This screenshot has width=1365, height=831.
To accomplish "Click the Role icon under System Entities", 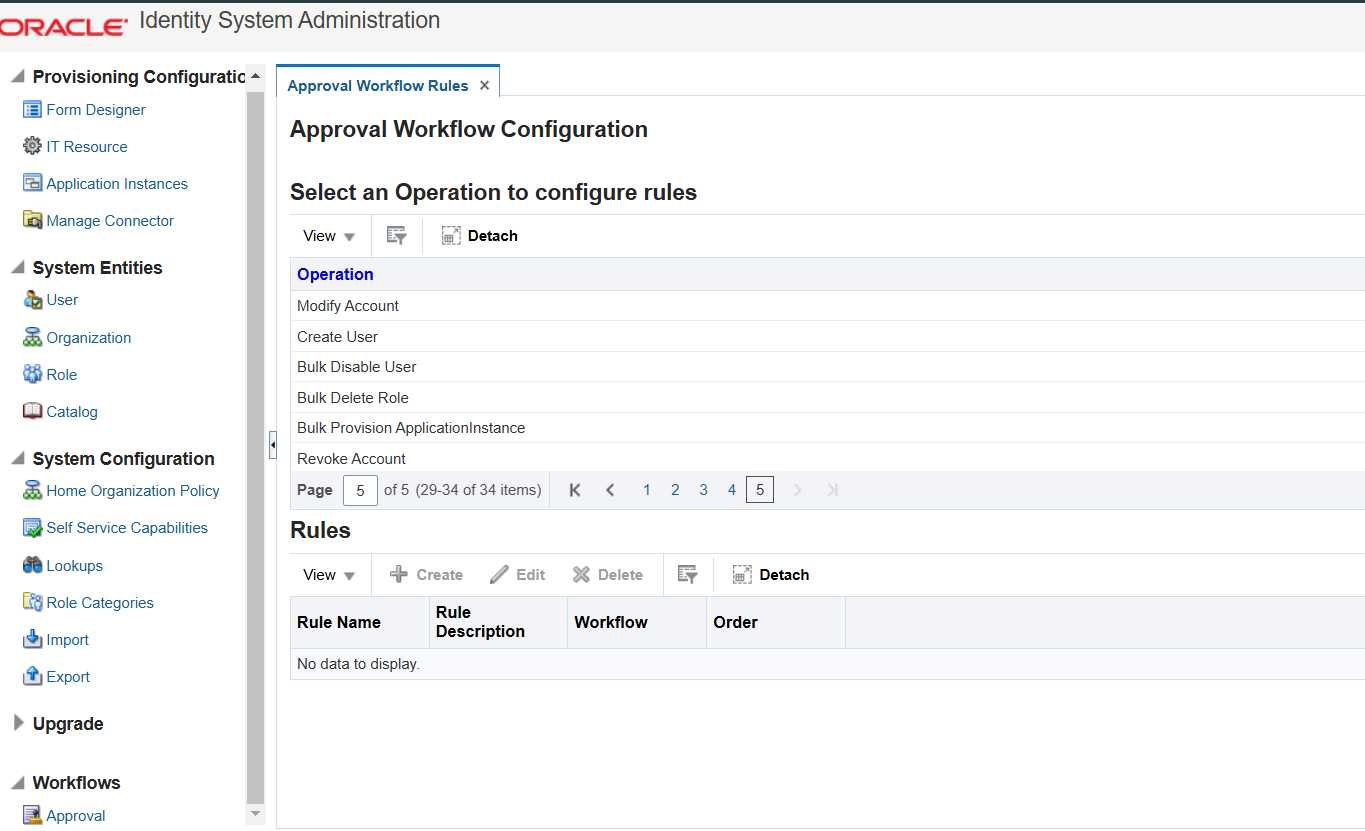I will coord(32,375).
